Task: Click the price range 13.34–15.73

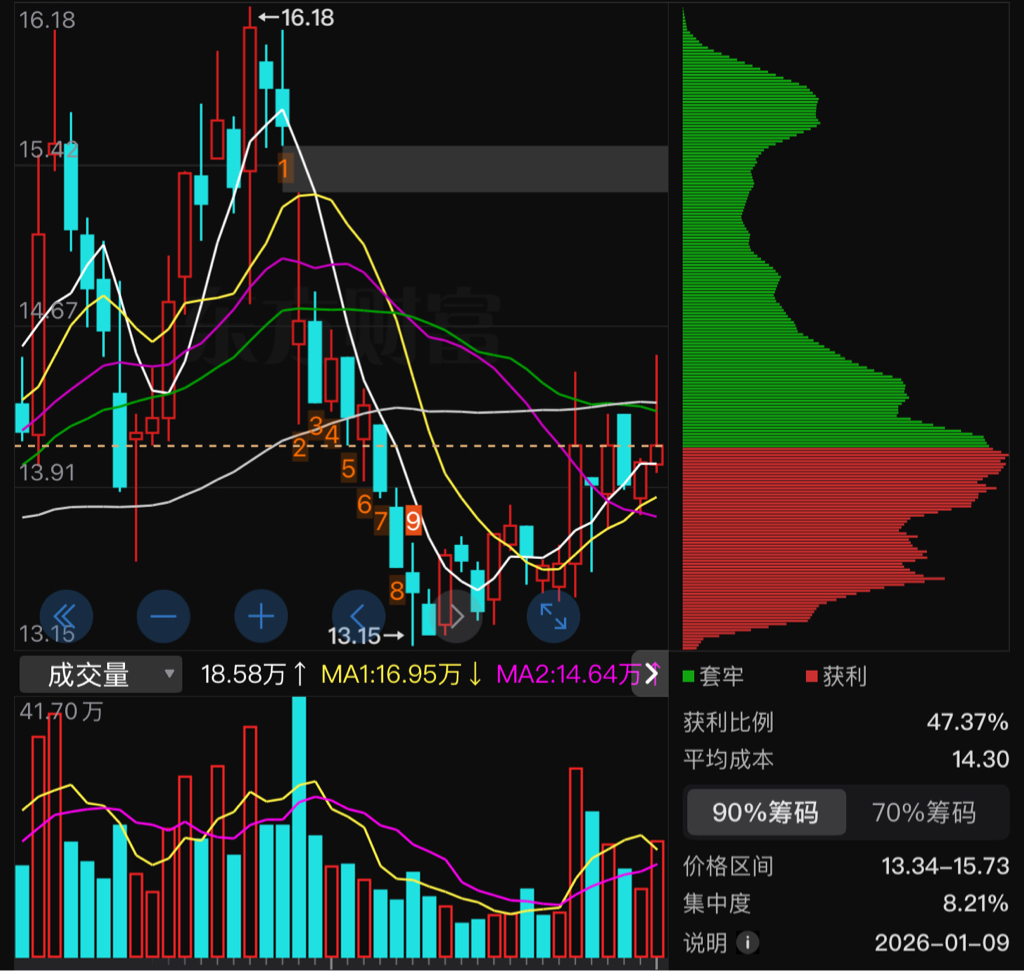Action: (x=945, y=866)
